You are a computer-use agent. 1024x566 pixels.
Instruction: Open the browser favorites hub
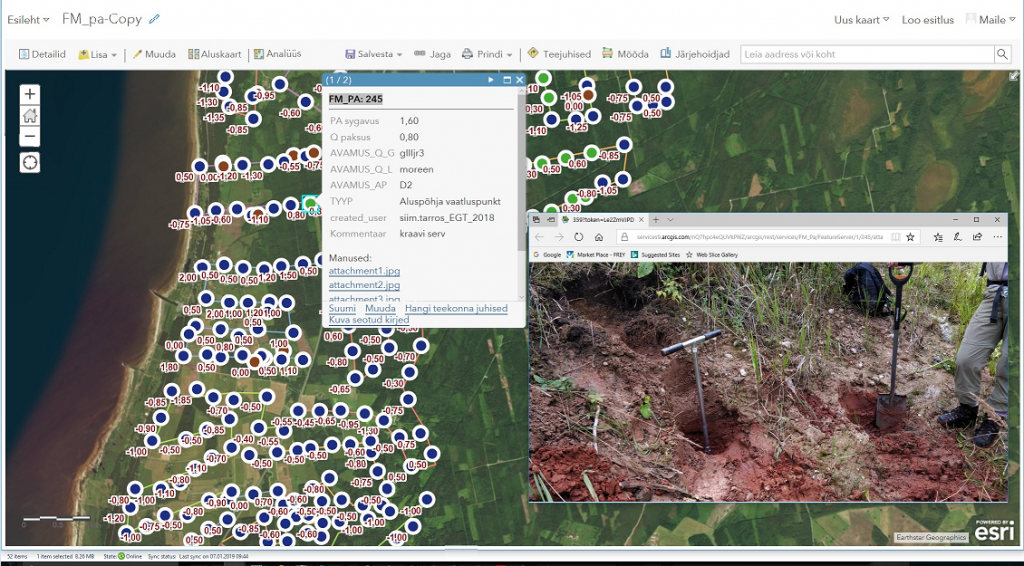point(938,237)
